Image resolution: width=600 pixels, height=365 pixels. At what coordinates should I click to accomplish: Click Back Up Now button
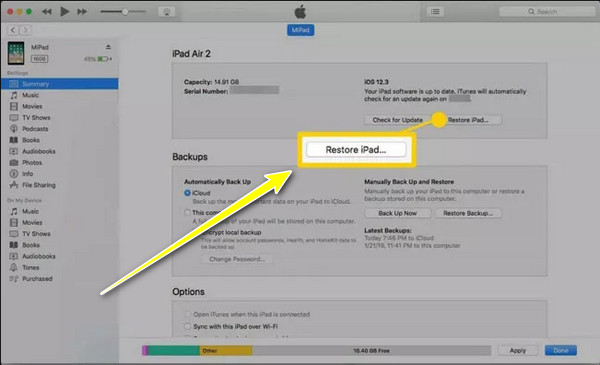tap(398, 213)
